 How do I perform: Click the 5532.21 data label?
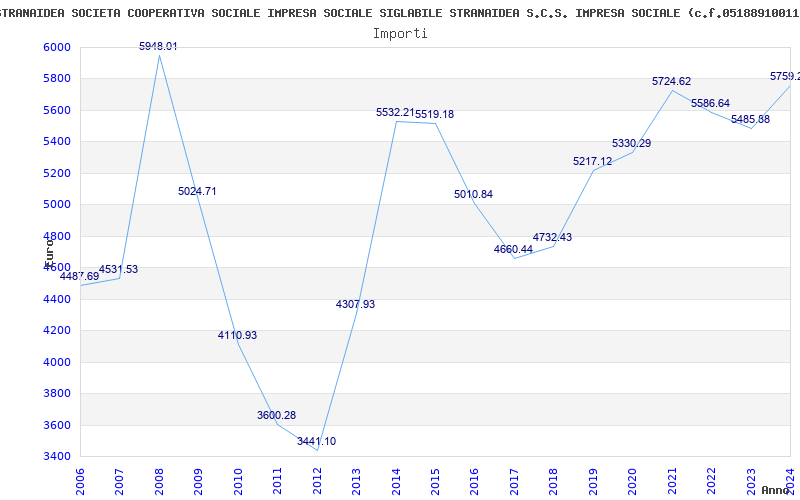[395, 112]
